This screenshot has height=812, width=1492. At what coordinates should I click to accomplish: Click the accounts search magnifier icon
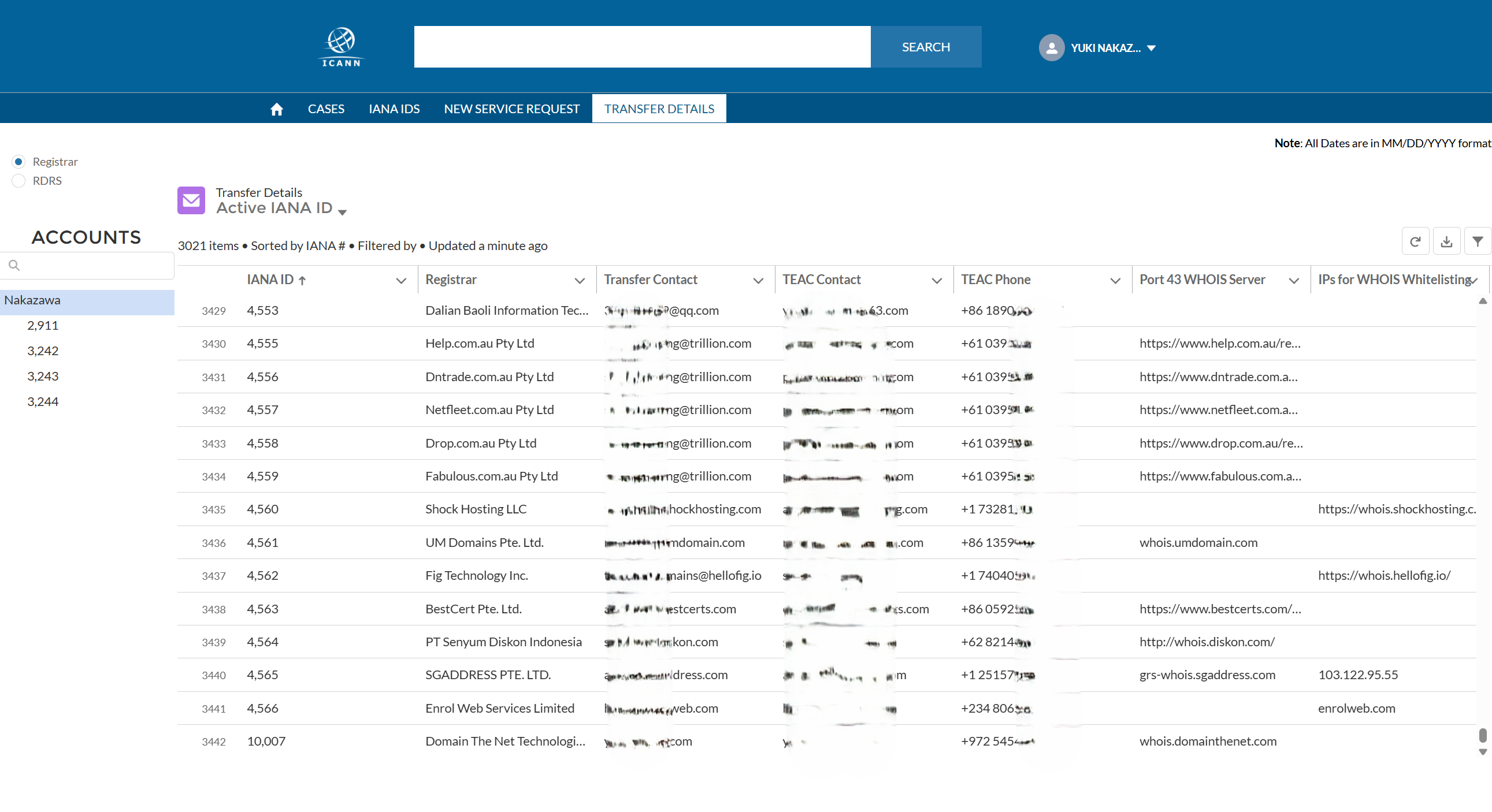click(14, 266)
